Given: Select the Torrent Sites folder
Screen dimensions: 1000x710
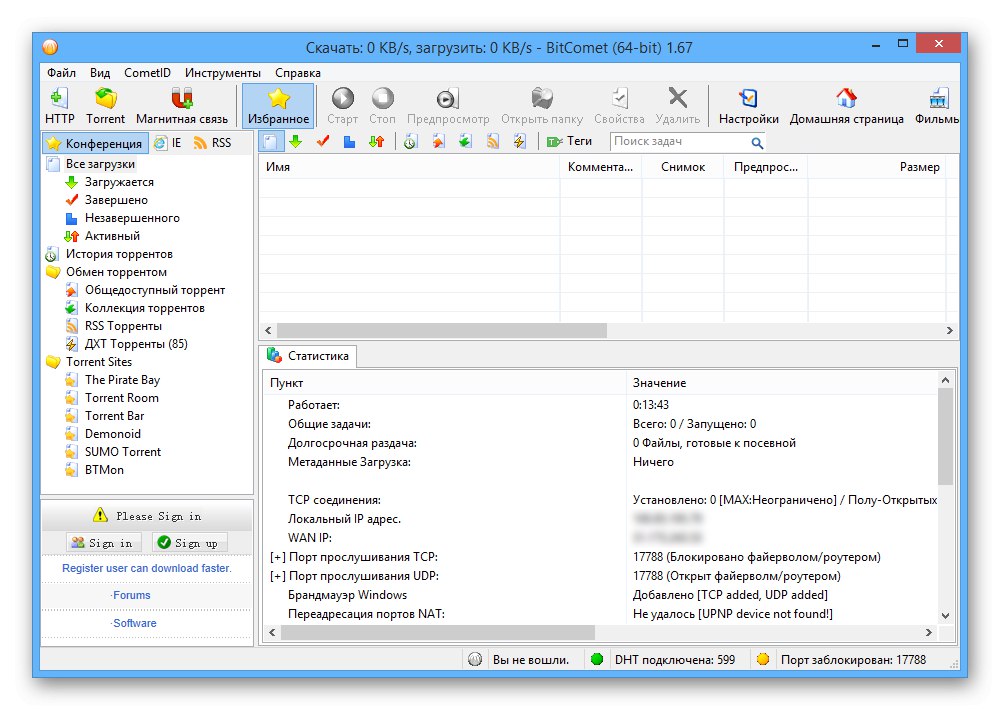Looking at the screenshot, I should [x=99, y=362].
